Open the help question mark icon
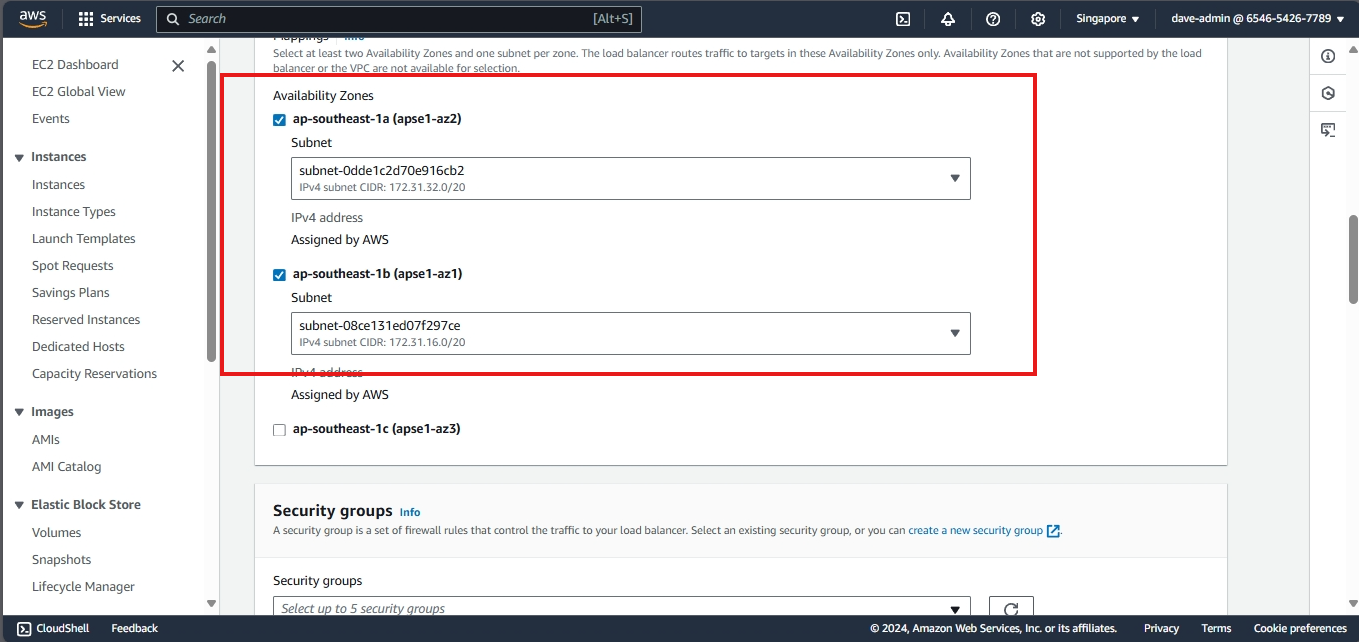 (992, 19)
